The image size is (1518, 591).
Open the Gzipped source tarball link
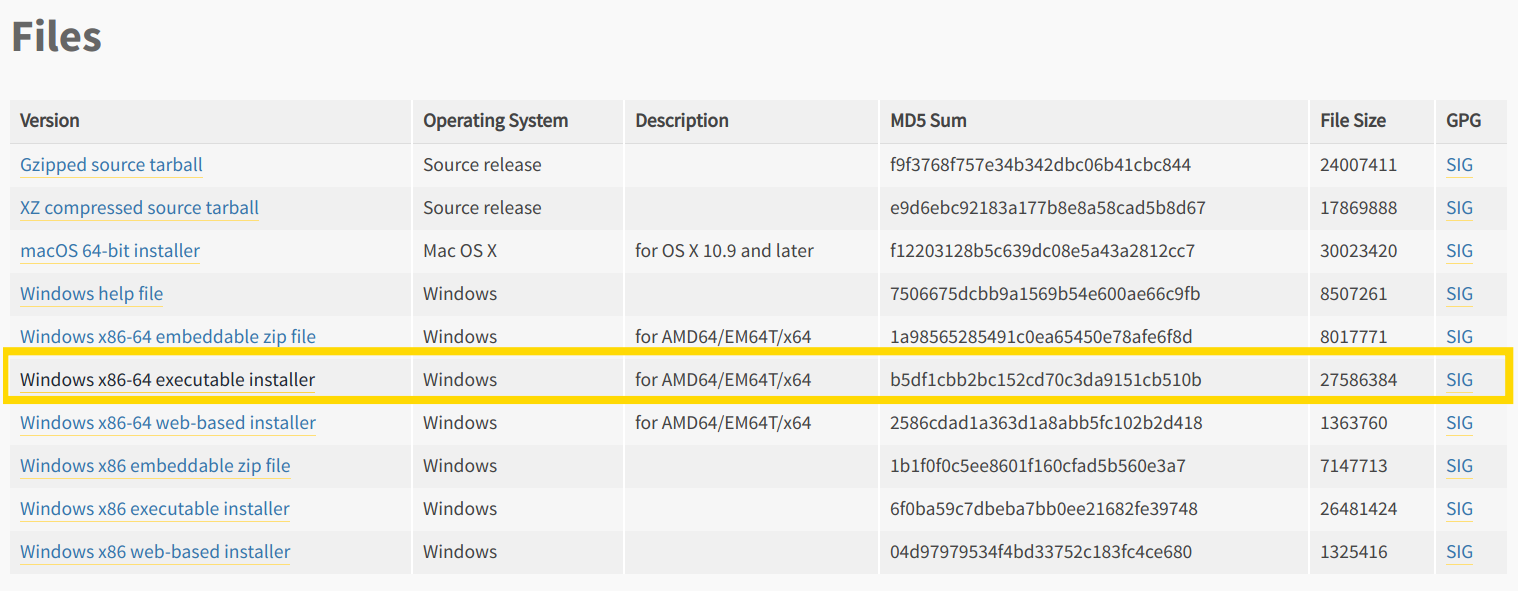click(x=111, y=165)
